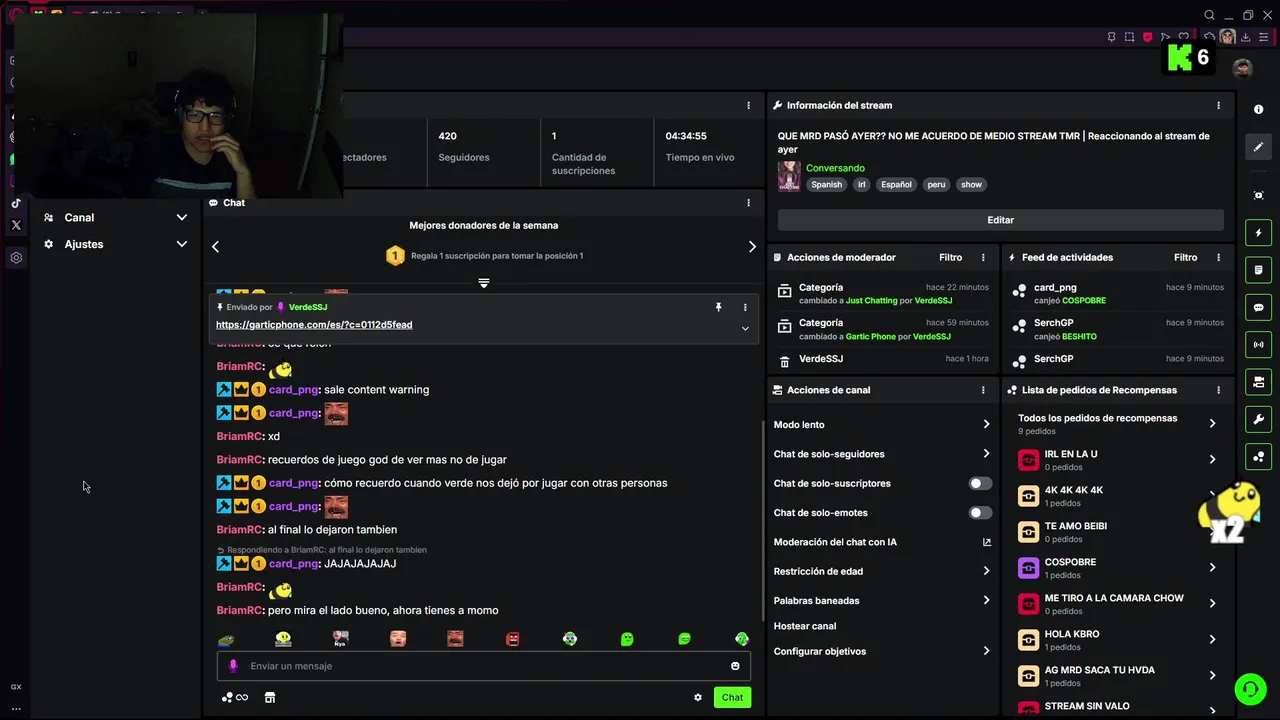This screenshot has width=1280, height=720.
Task: Click the pencil edit icon in sidebar
Action: (x=1258, y=147)
